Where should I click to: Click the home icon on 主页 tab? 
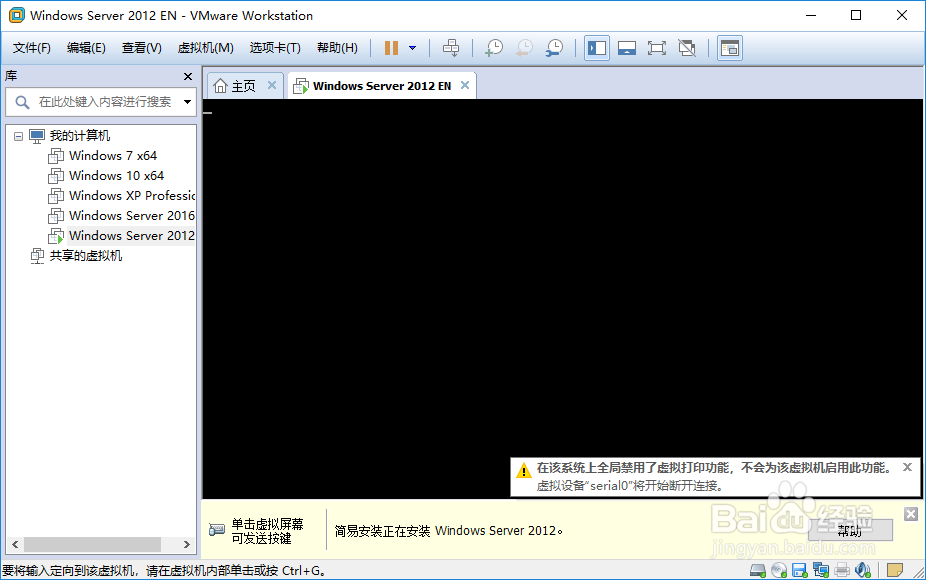(220, 86)
